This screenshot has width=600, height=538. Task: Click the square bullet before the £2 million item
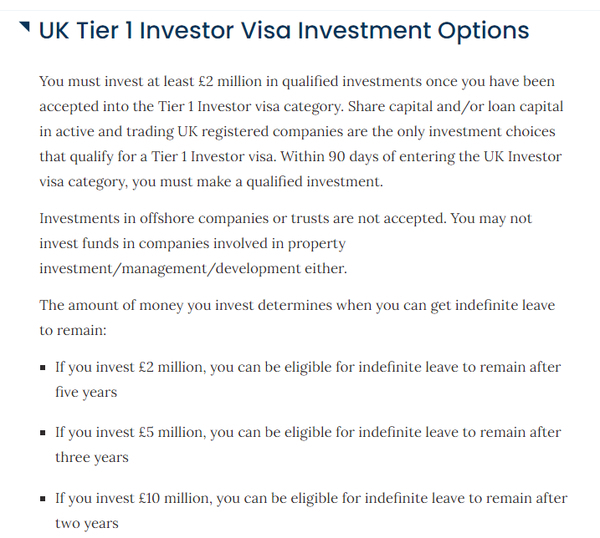point(42,368)
